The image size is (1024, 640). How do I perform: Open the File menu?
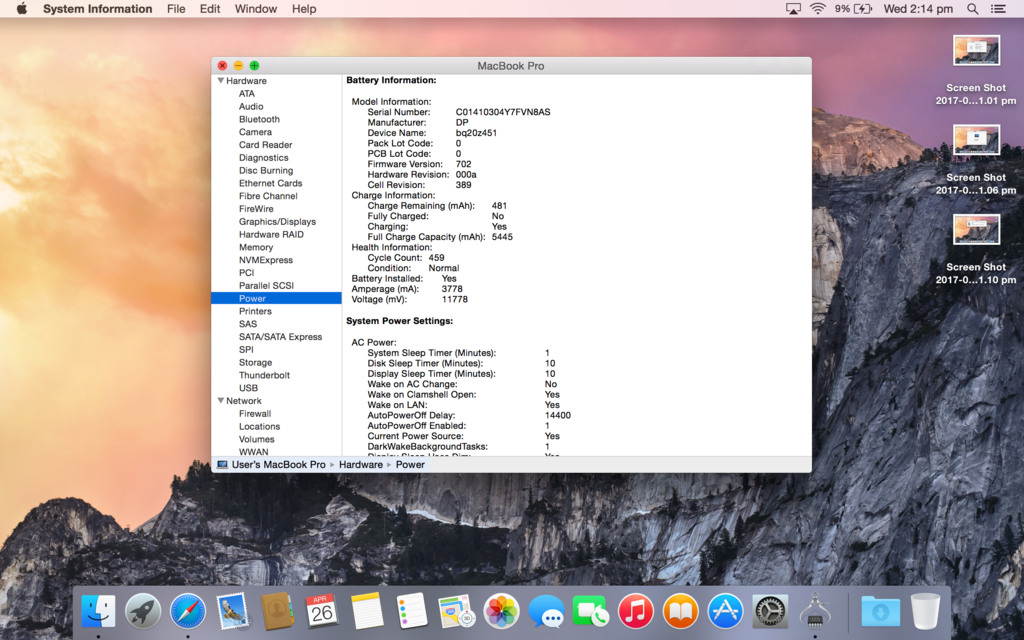click(x=176, y=8)
